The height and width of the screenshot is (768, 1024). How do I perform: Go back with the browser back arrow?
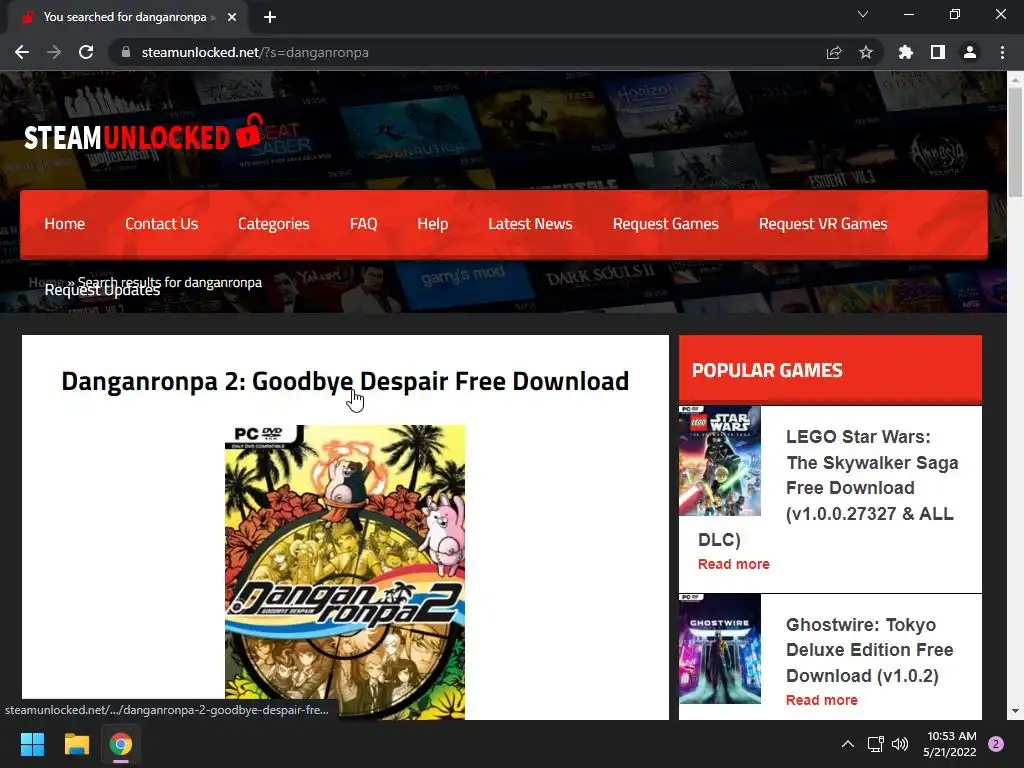pyautogui.click(x=22, y=52)
